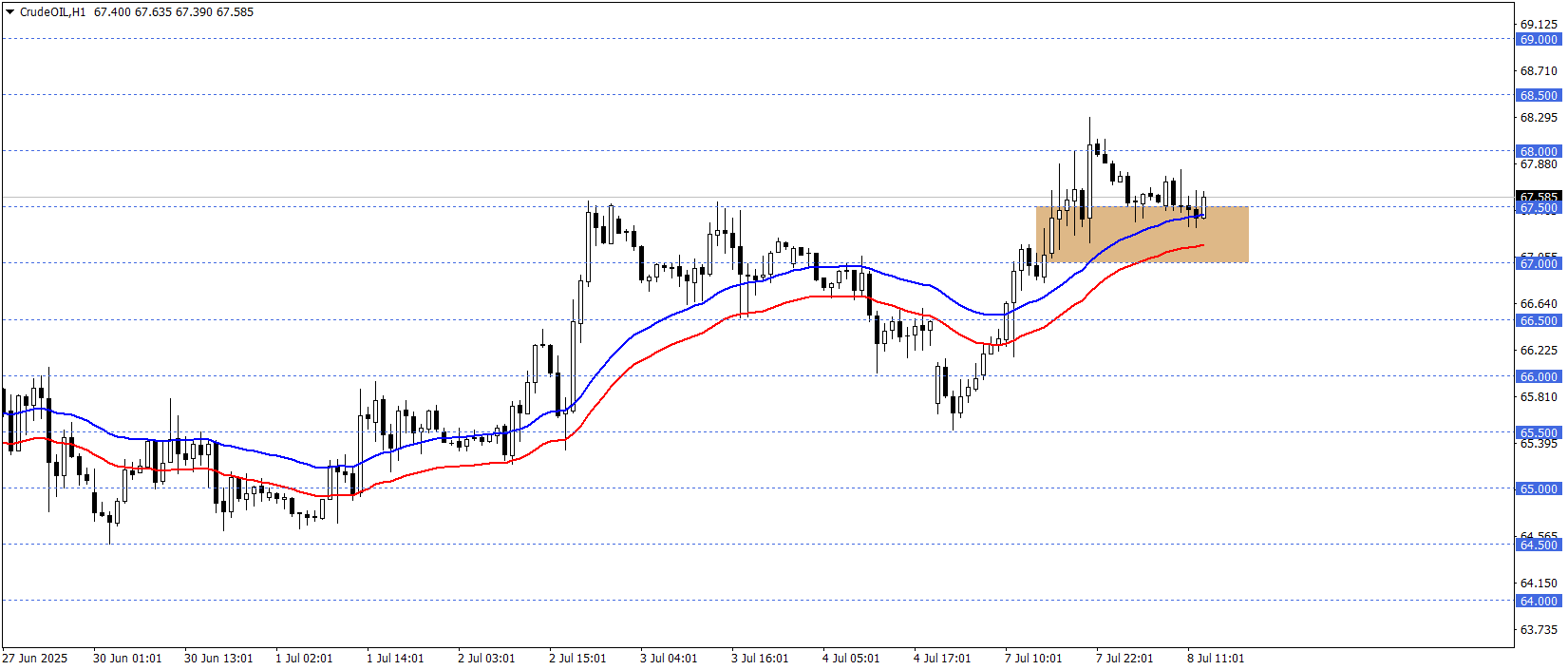Select the shaded orange rectangle zone
The width and height of the screenshot is (1568, 670).
[1142, 234]
